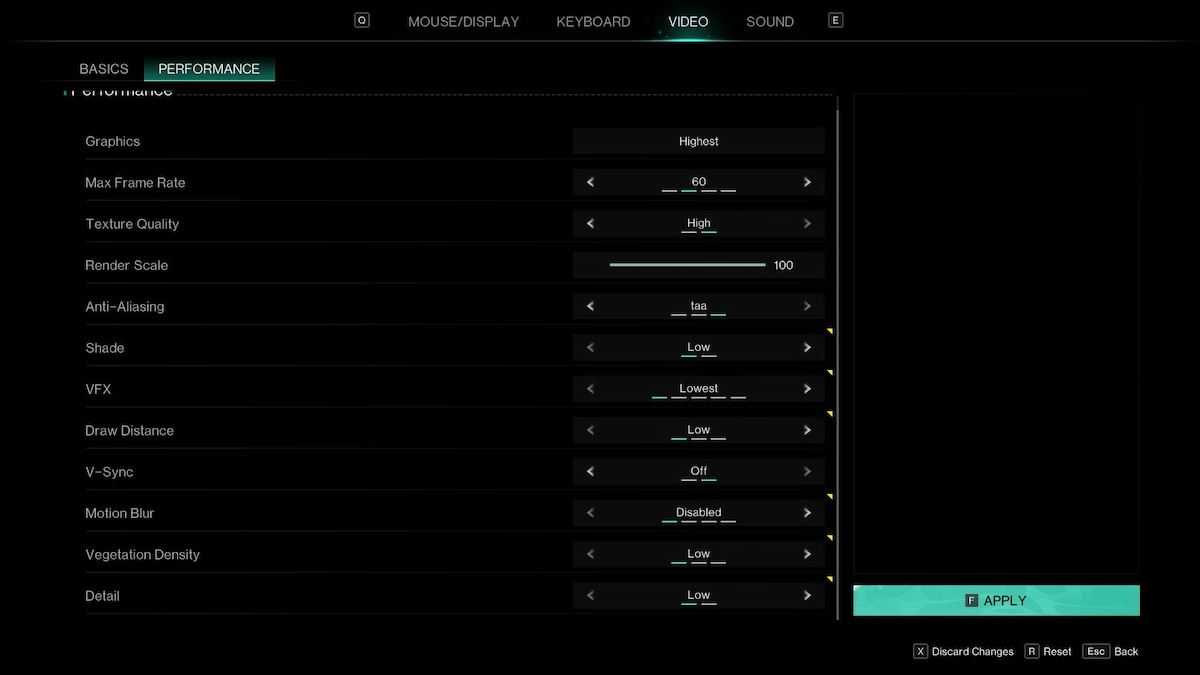1200x675 pixels.
Task: Switch to the SOUND tab
Action: [x=770, y=21]
